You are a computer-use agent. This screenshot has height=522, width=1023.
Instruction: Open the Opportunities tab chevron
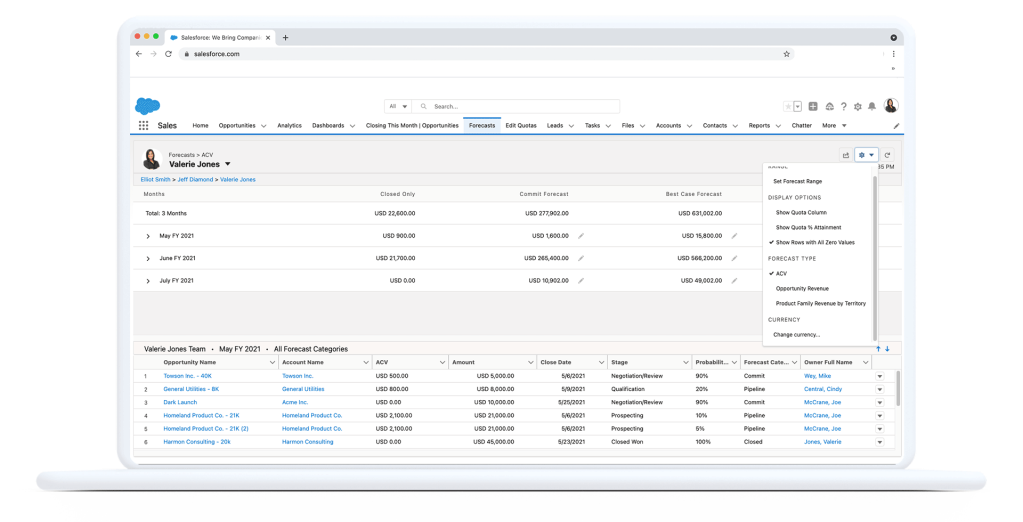coord(264,126)
